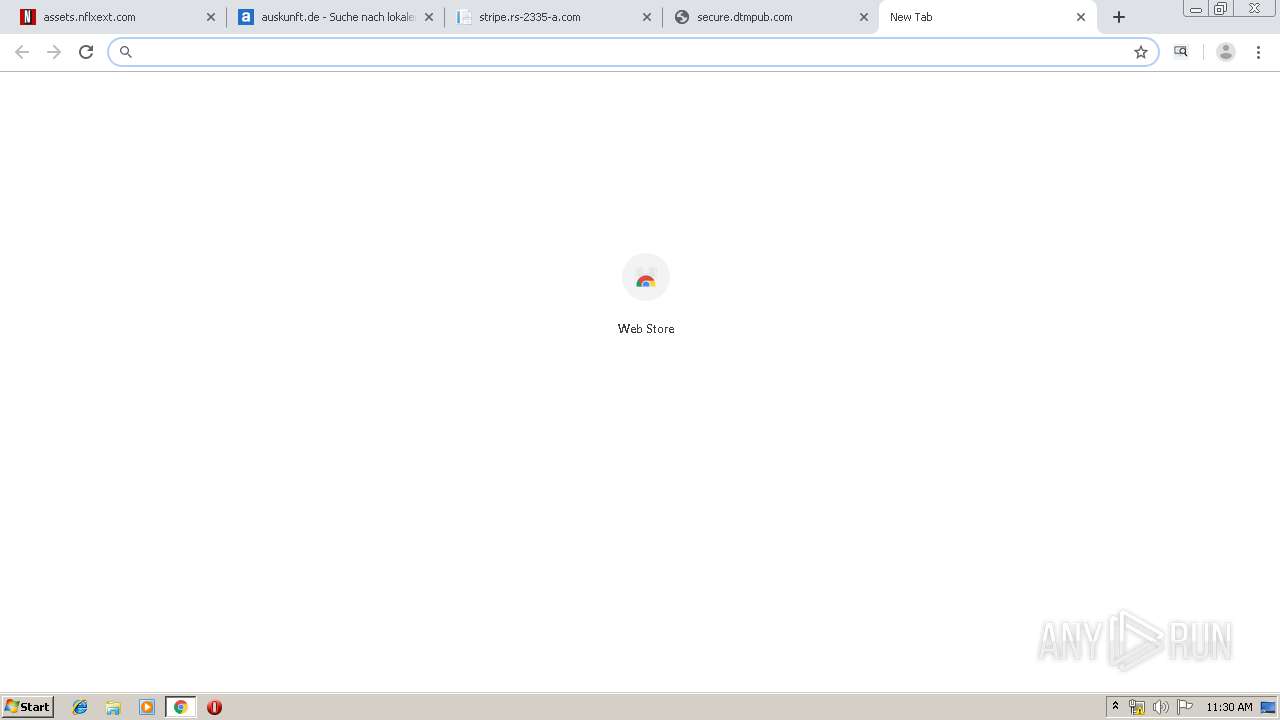Bookmark this page with the star icon

point(1141,52)
